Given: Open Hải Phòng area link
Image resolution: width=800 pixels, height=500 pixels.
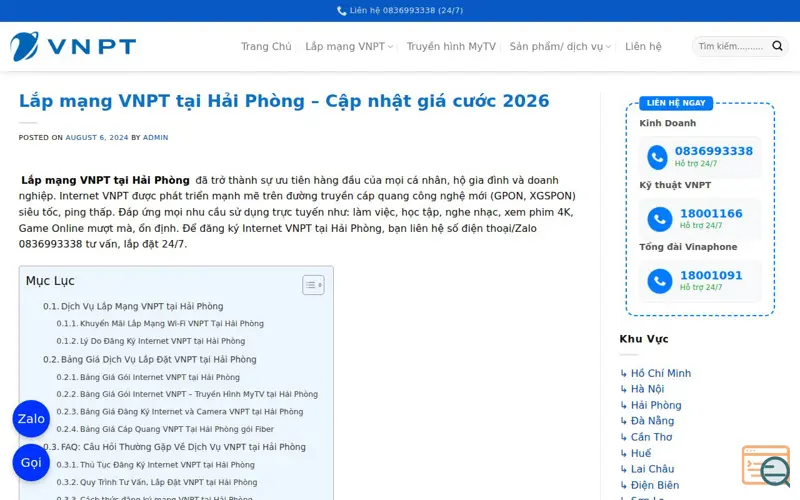Looking at the screenshot, I should (x=656, y=405).
